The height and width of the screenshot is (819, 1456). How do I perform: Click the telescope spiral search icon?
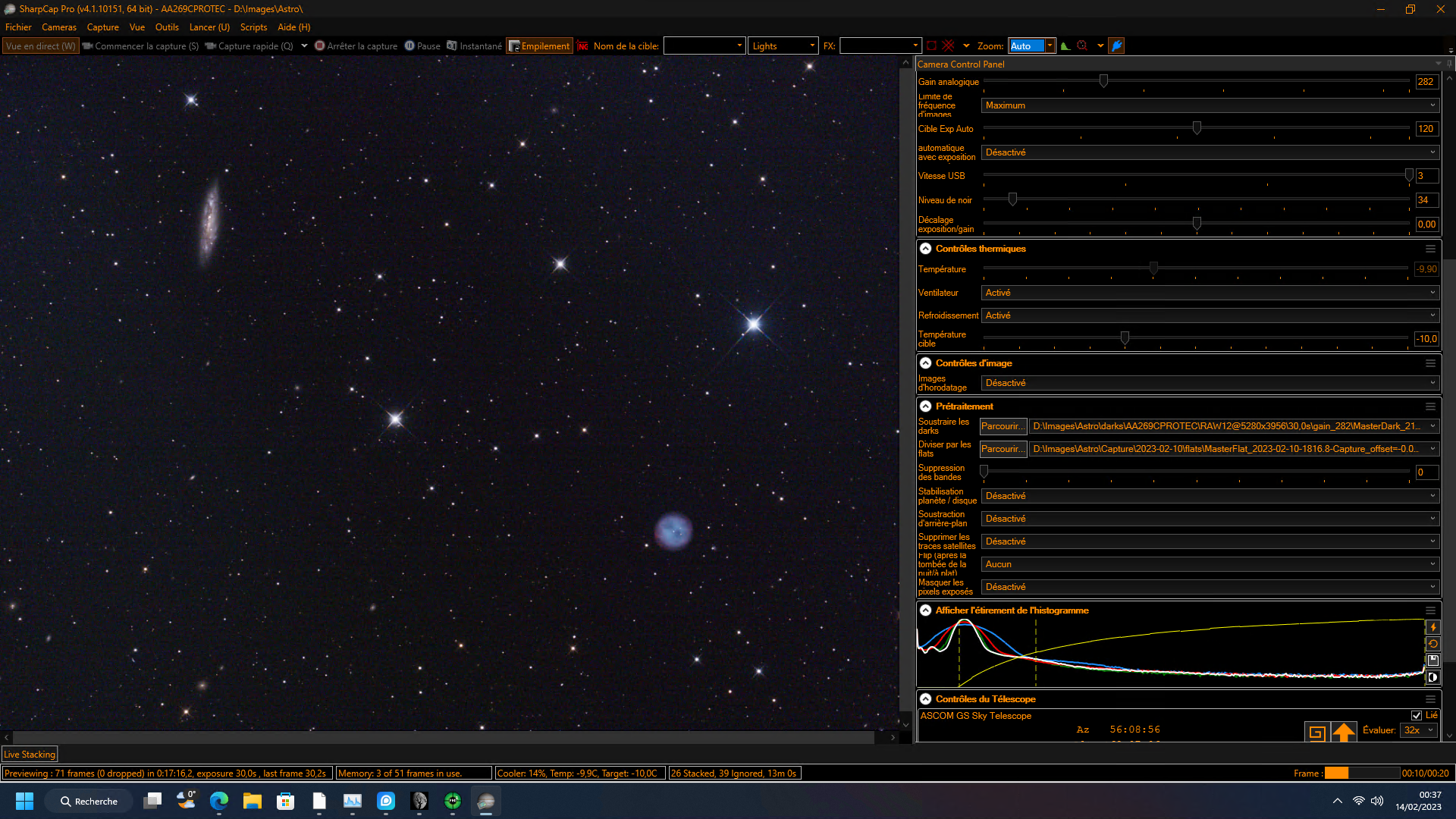pyautogui.click(x=1316, y=733)
